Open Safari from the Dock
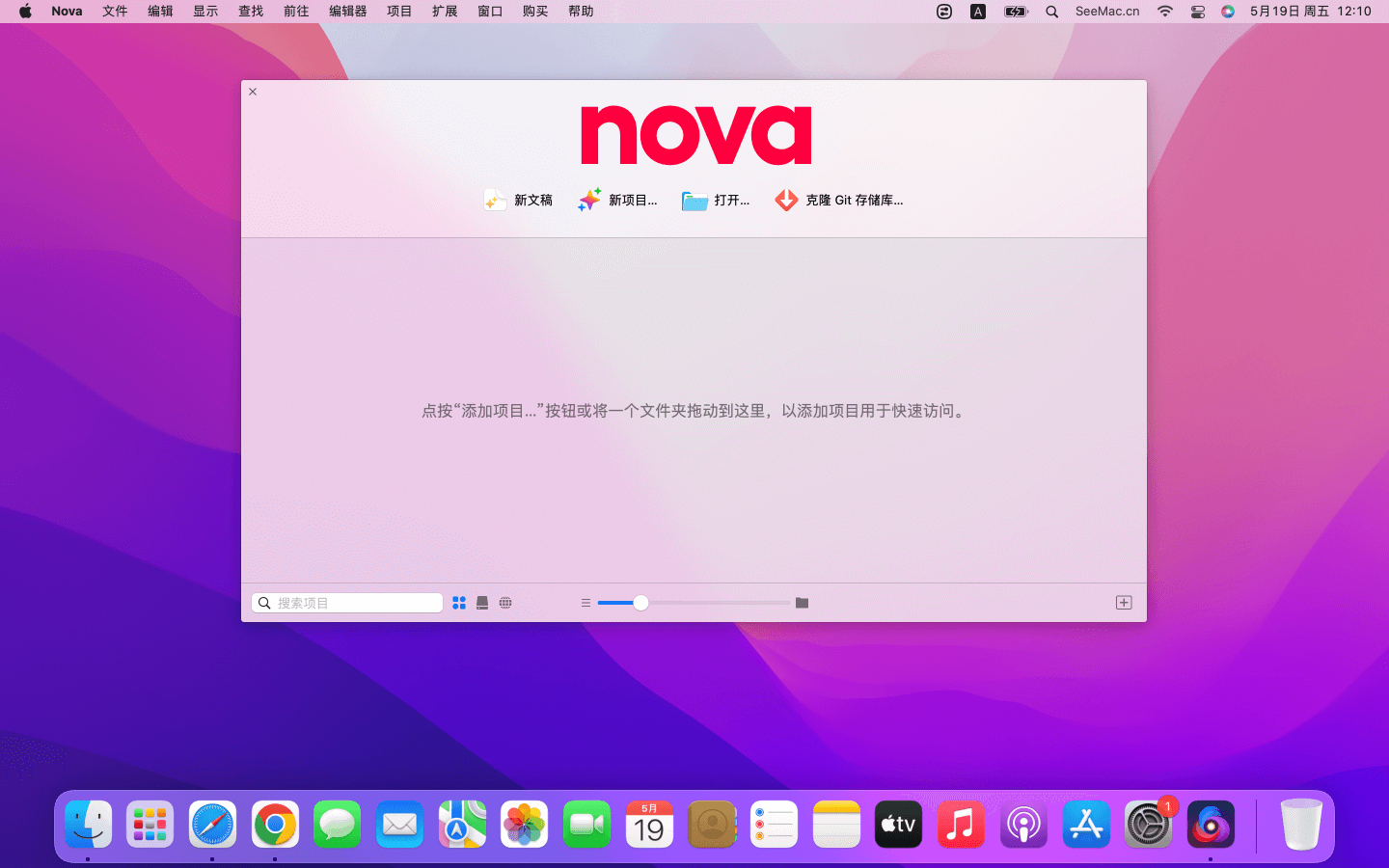 tap(212, 826)
